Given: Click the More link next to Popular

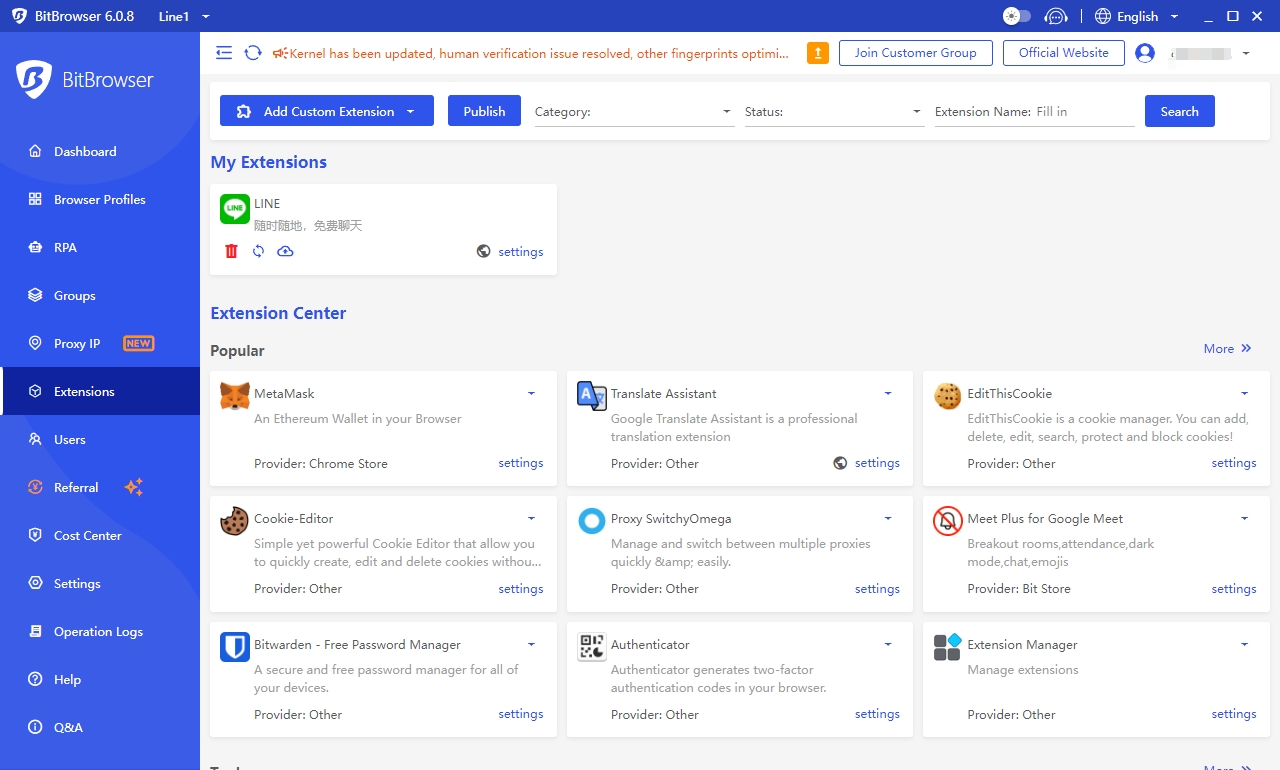Looking at the screenshot, I should point(1228,349).
